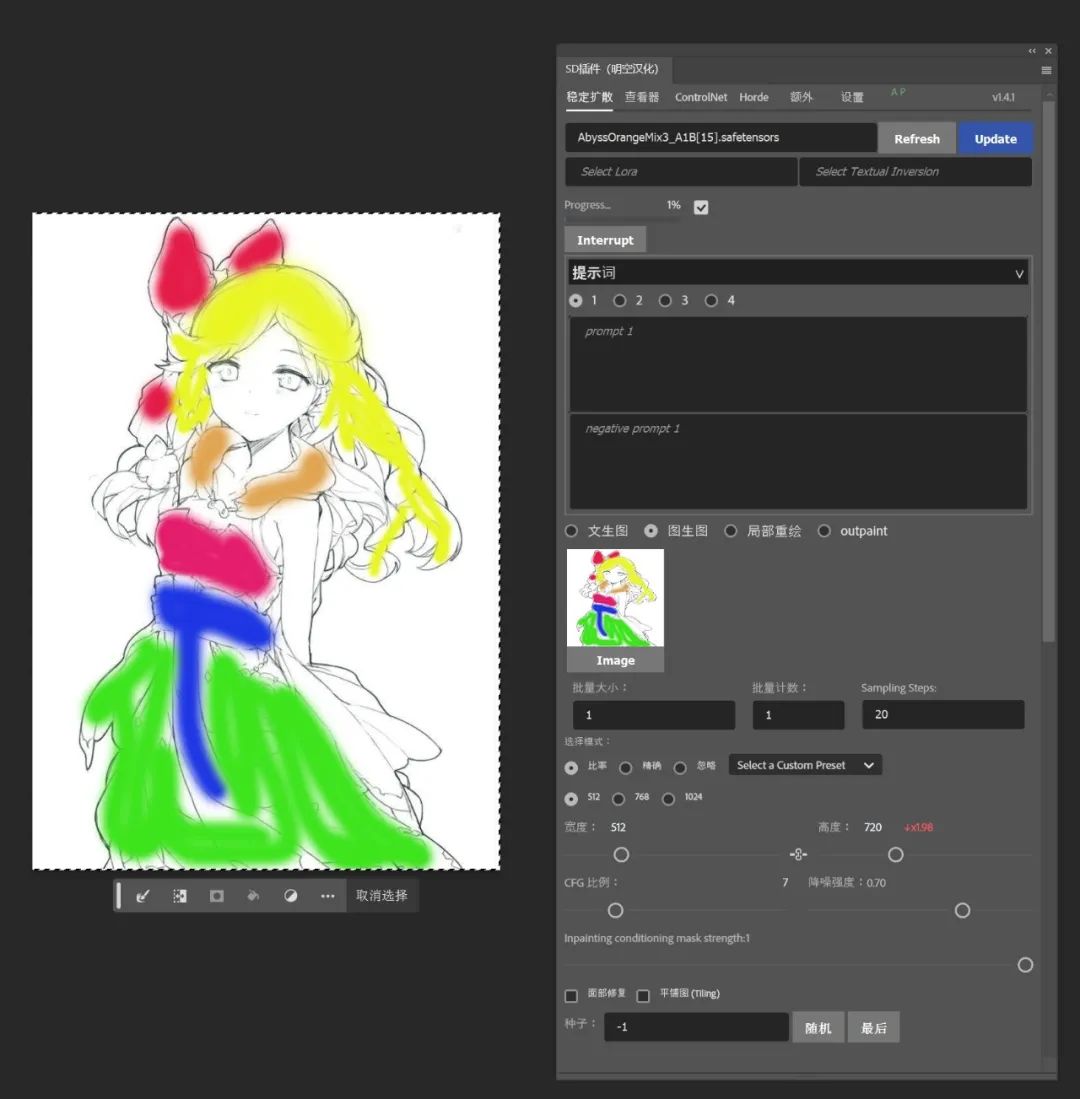The height and width of the screenshot is (1099, 1080).
Task: Select prompt slot radio button 2
Action: pyautogui.click(x=620, y=301)
